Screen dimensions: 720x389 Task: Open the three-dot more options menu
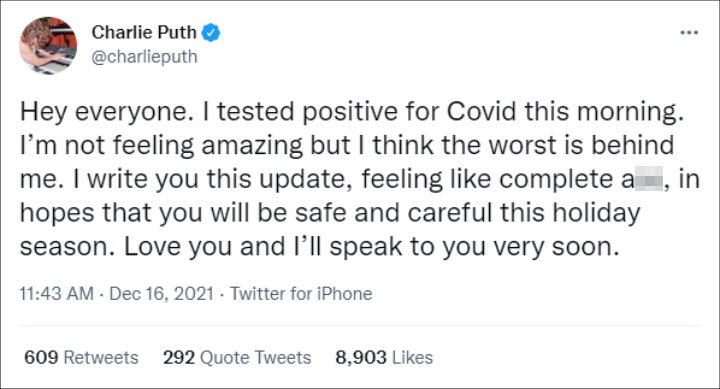689,33
